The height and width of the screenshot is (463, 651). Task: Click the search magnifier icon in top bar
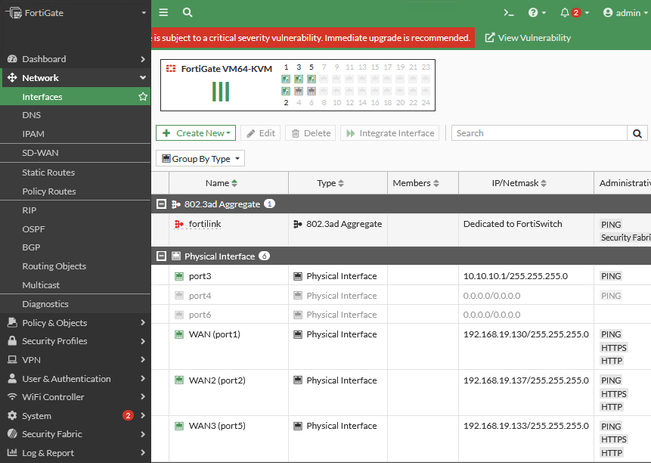pos(188,13)
